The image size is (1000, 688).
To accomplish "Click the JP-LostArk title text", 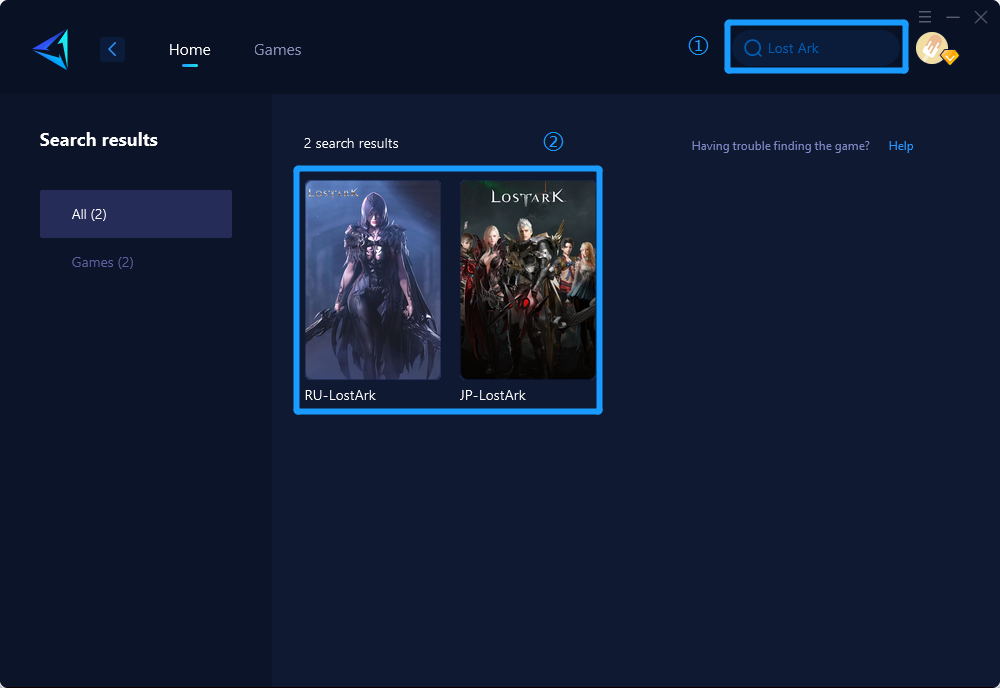I will (492, 395).
